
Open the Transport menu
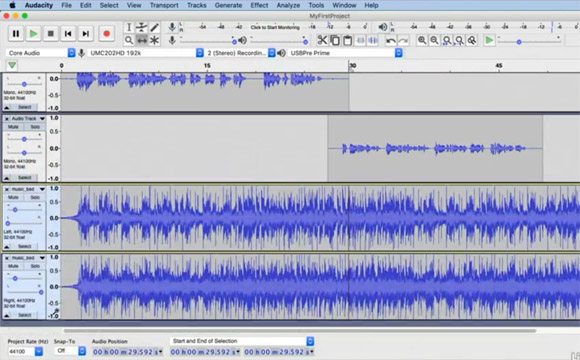pos(164,5)
